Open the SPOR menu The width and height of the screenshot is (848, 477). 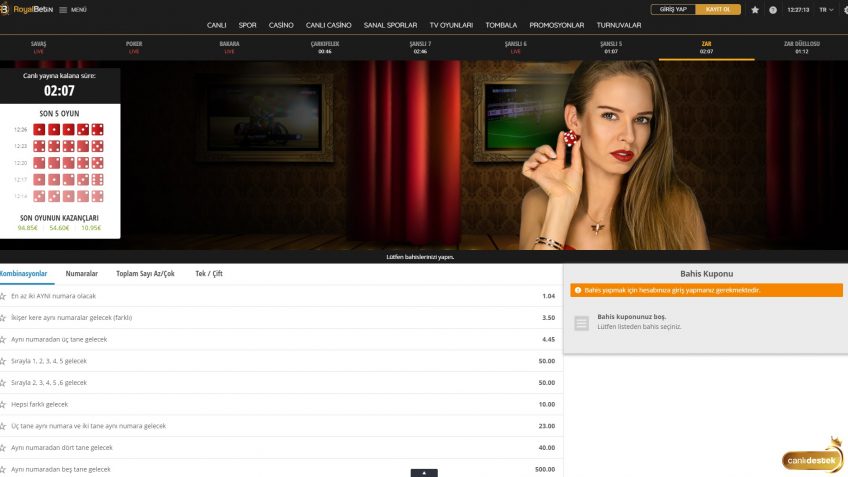[x=247, y=25]
